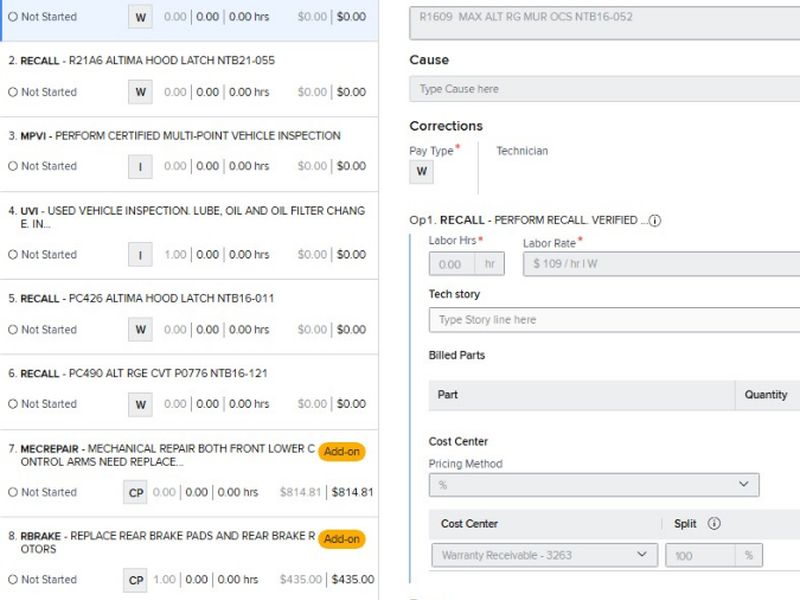Click the Type Cause here field
The width and height of the screenshot is (800, 600).
pyautogui.click(x=604, y=89)
